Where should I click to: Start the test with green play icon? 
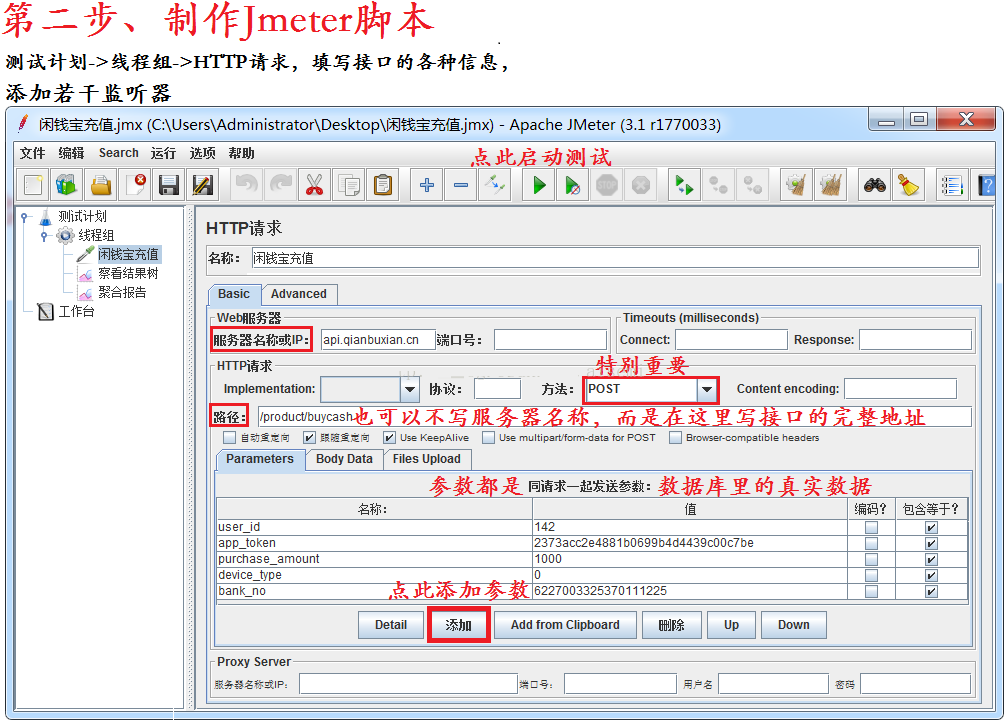tap(538, 185)
